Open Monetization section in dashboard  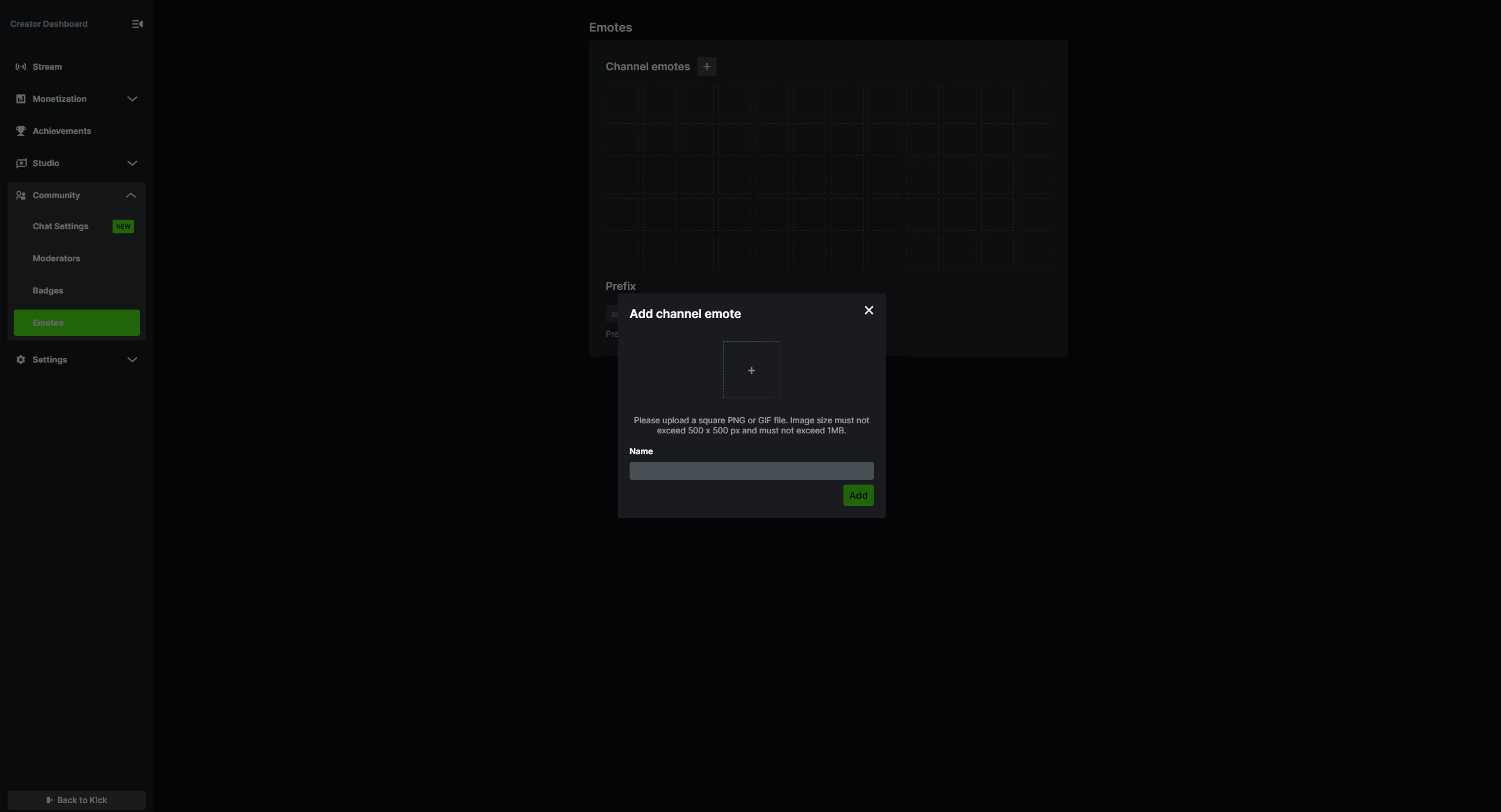coord(75,99)
